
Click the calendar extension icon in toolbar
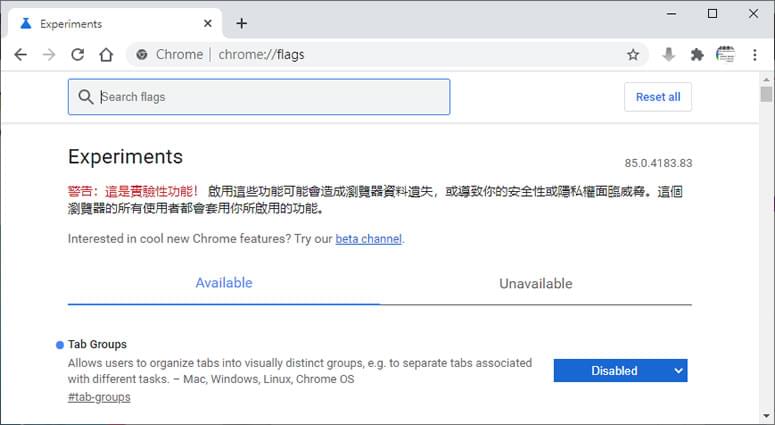(x=725, y=54)
